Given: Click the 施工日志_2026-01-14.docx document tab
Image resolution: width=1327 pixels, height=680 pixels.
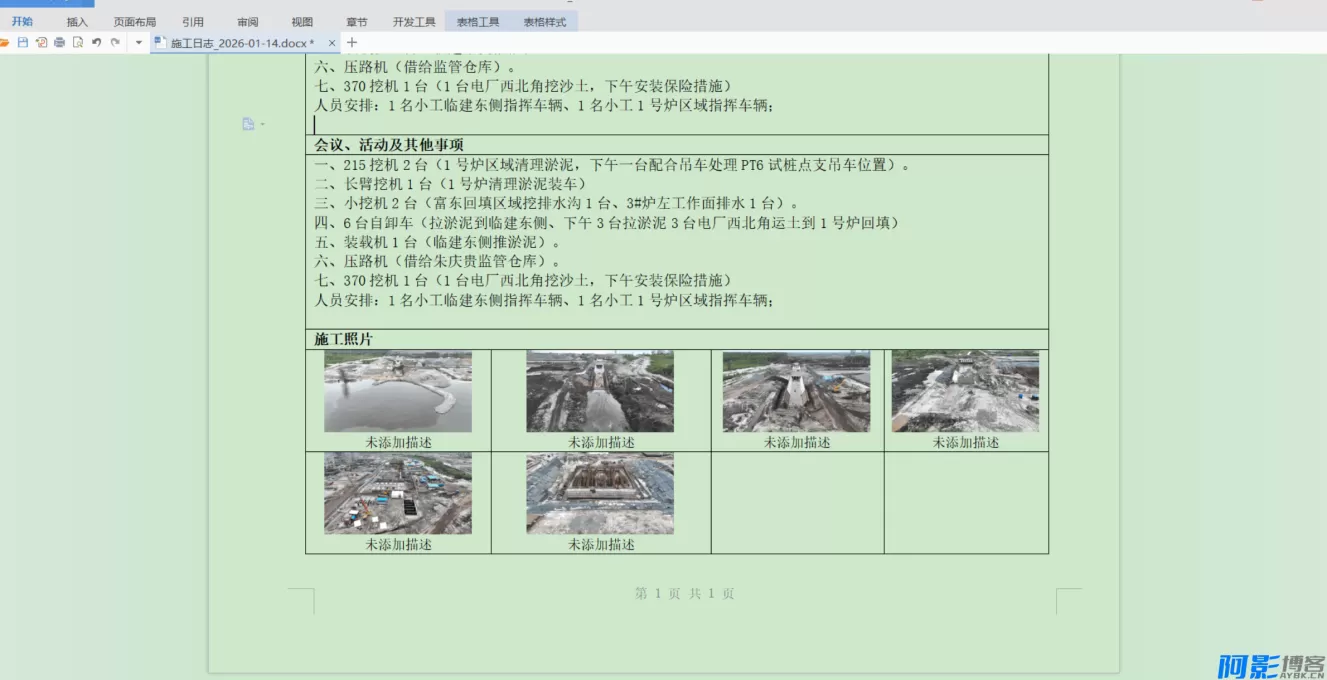Looking at the screenshot, I should (x=240, y=43).
